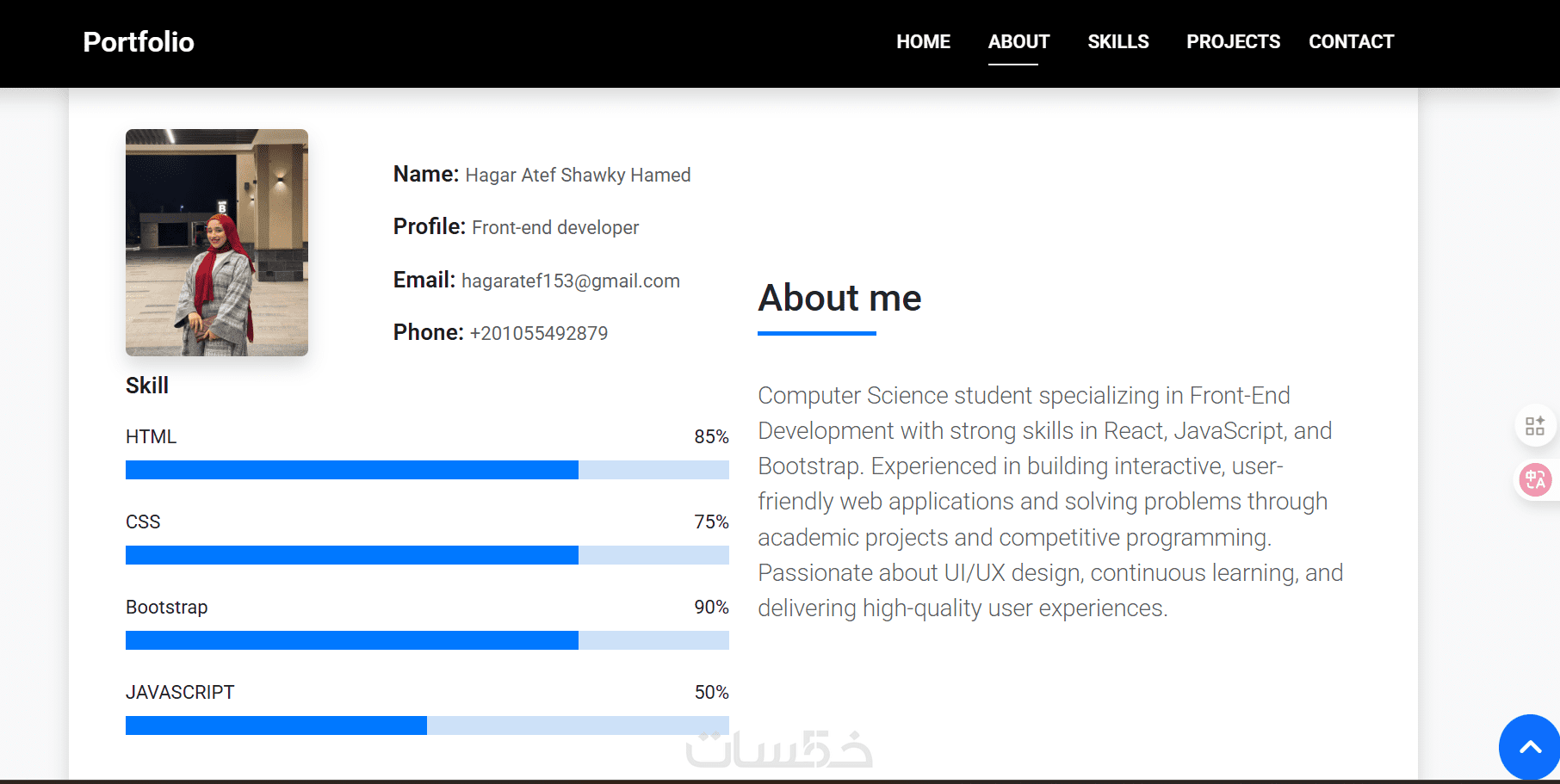
Task: Open the HOME nav link
Action: pyautogui.click(x=923, y=41)
